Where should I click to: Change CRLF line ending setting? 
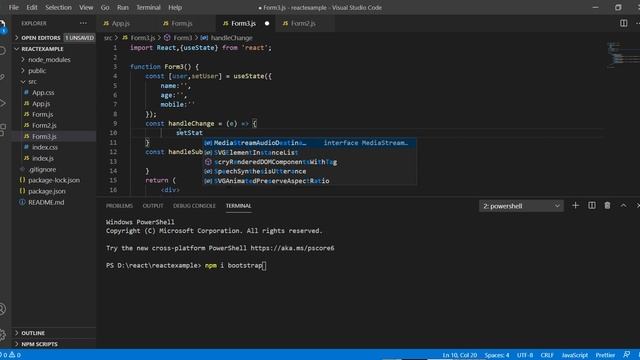pos(547,355)
